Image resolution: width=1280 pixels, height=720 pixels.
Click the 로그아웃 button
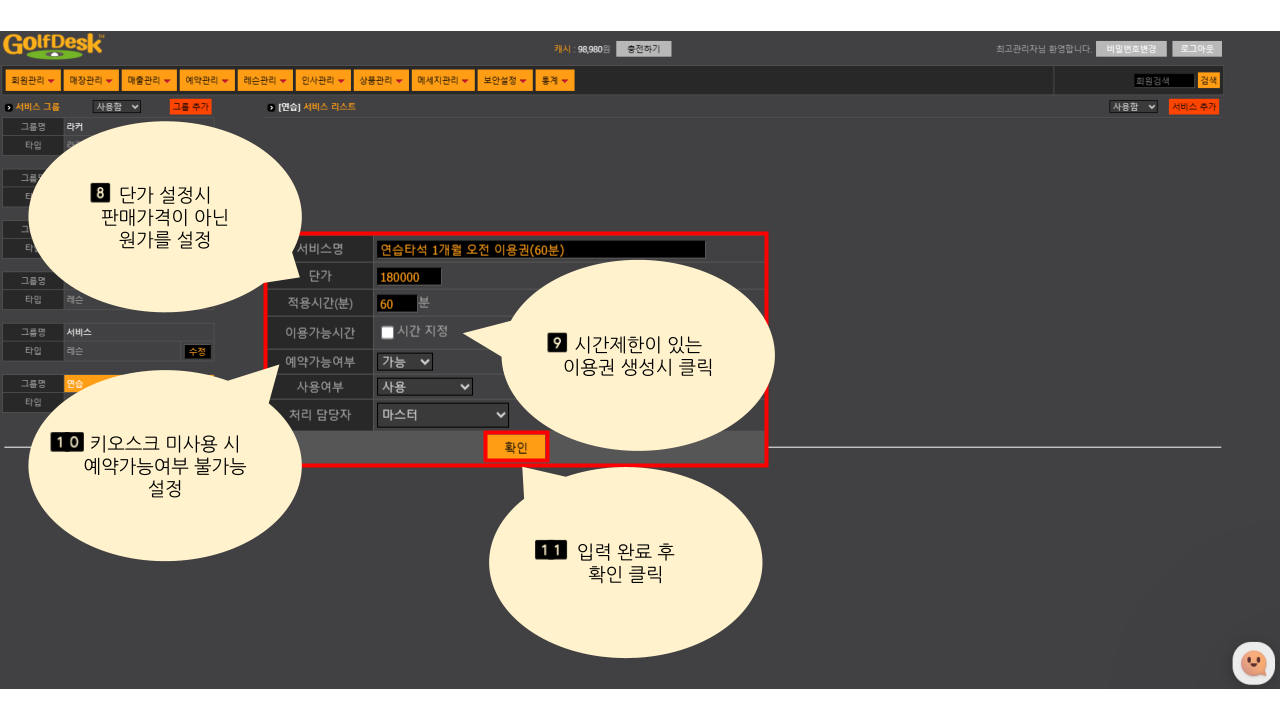(1196, 49)
